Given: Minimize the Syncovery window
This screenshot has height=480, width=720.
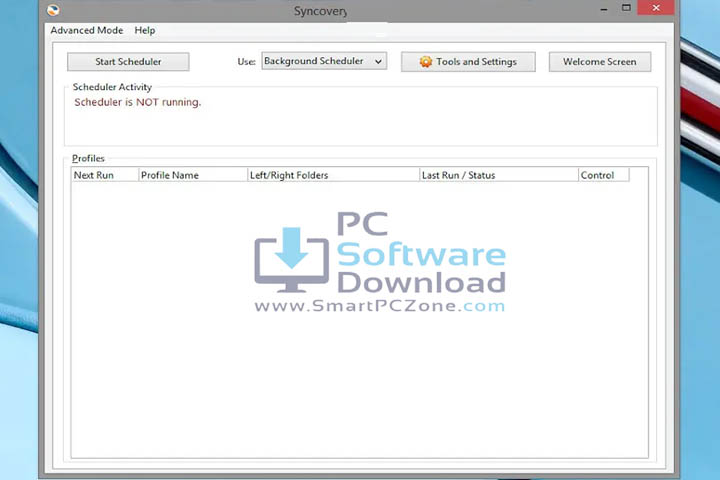Looking at the screenshot, I should [x=604, y=9].
